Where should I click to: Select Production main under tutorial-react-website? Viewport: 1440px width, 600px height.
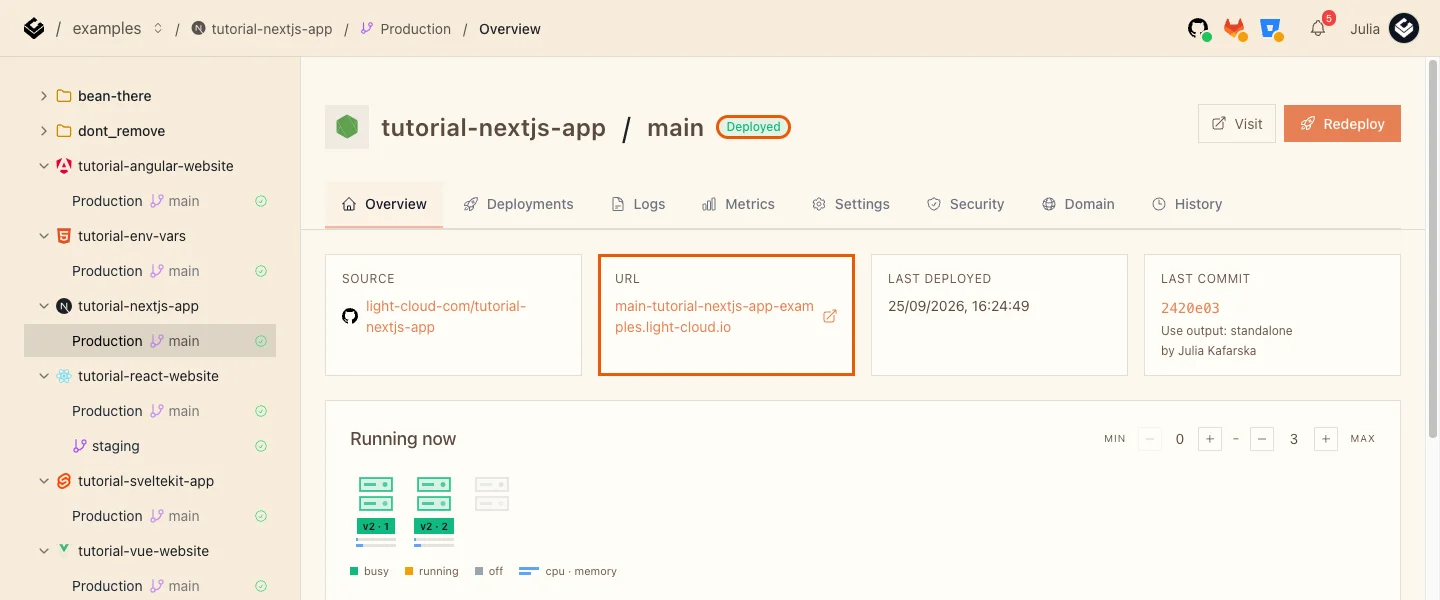click(x=150, y=411)
